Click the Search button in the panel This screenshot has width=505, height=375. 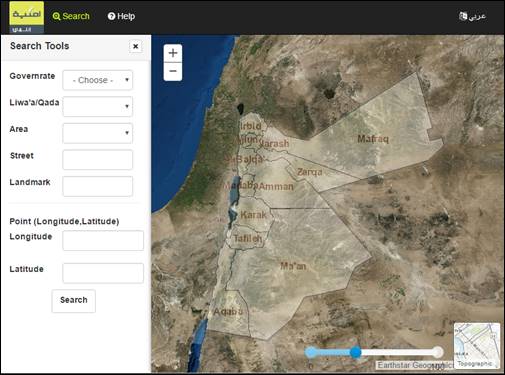pos(74,301)
